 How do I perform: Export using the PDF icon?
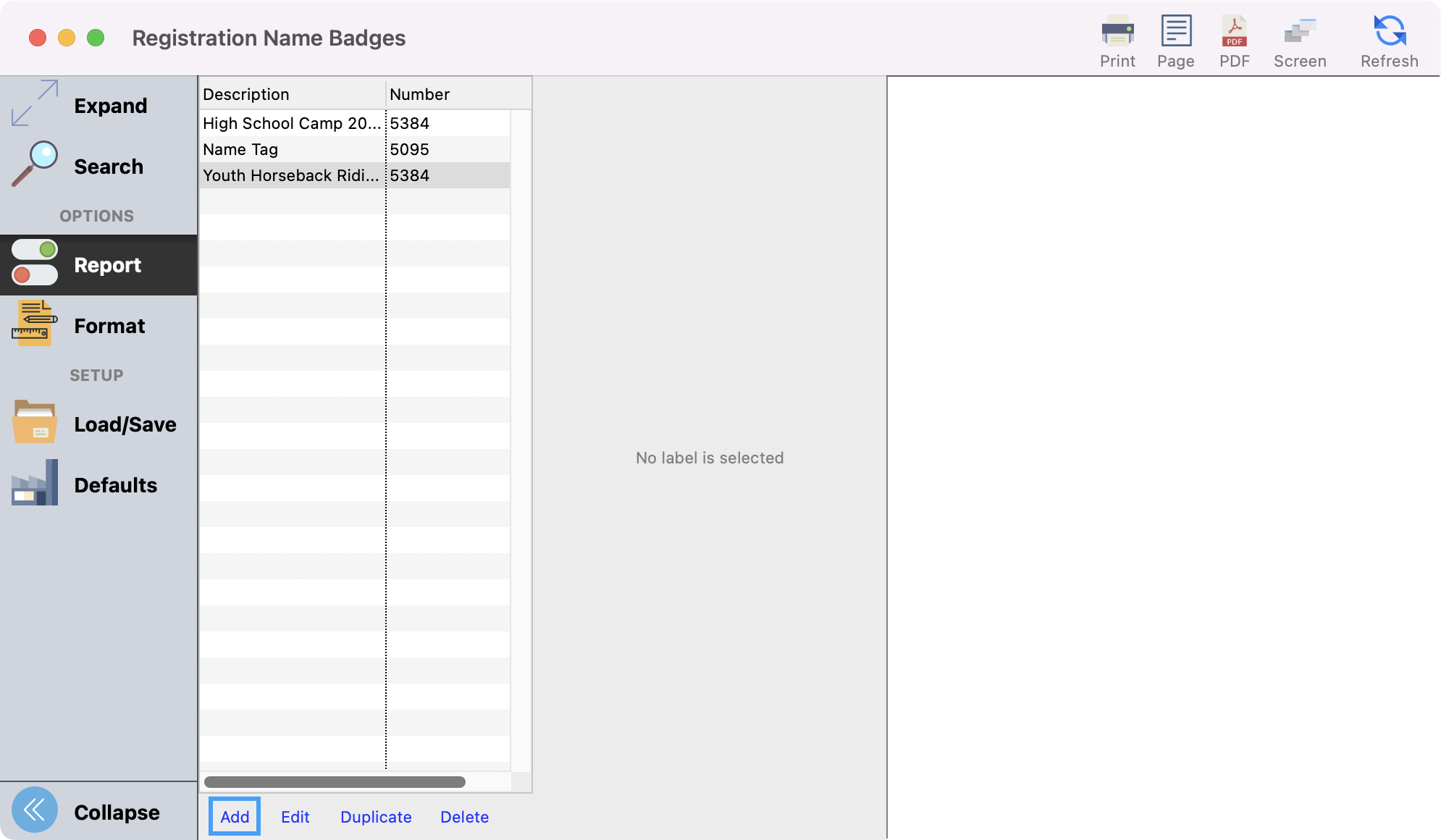[x=1234, y=32]
